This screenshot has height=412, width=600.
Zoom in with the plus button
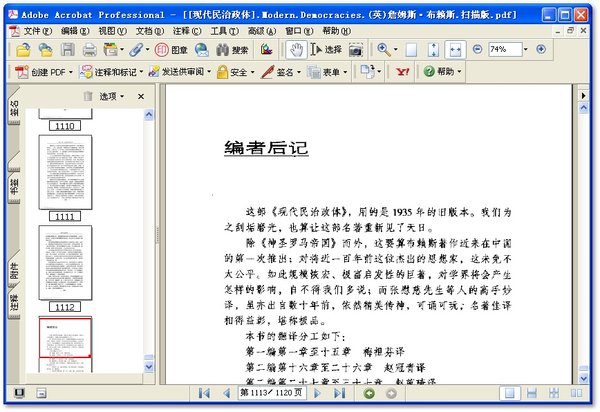[541, 49]
